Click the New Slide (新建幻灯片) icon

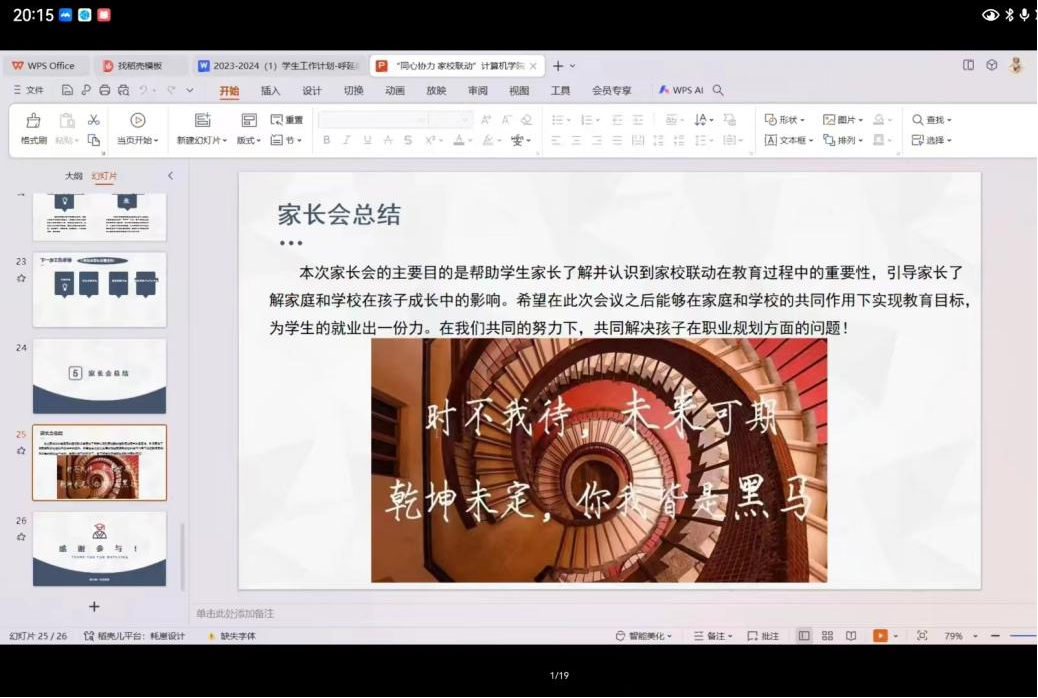click(202, 120)
